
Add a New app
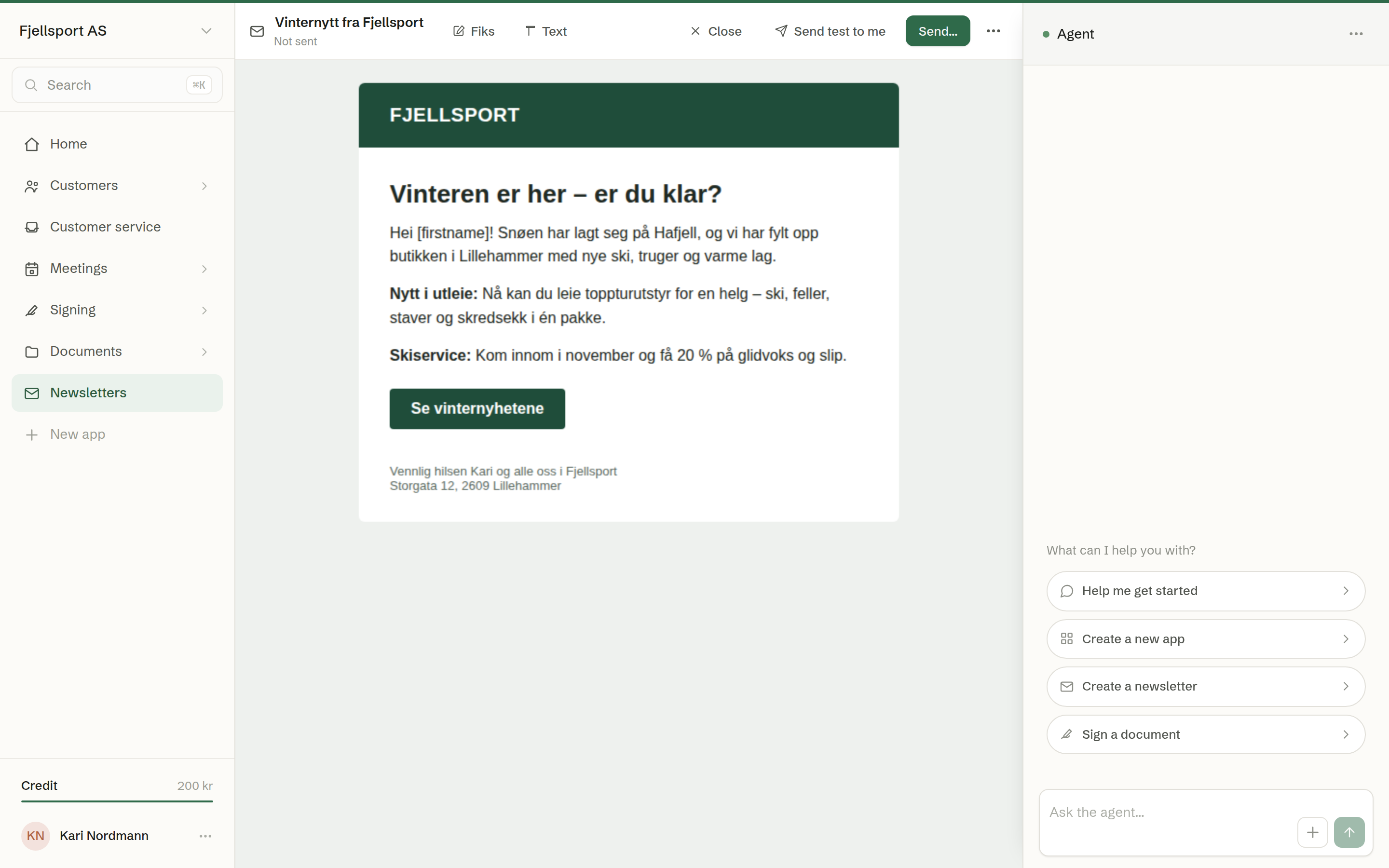[117, 434]
